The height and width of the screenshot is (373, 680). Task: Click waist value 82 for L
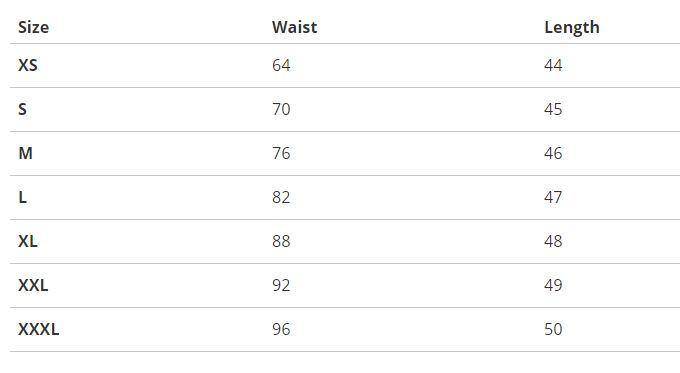[x=281, y=197]
